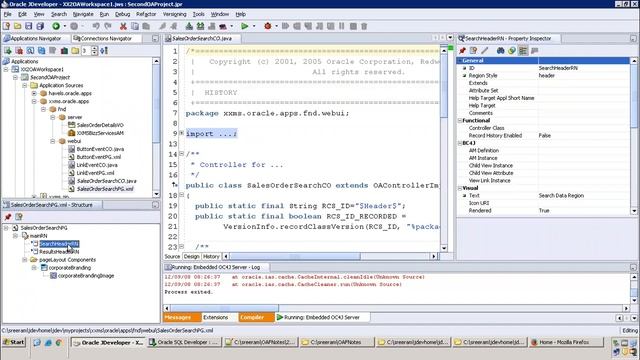The image size is (640, 360).
Task: Click the red Debug bug icon
Action: pyautogui.click(x=268, y=26)
